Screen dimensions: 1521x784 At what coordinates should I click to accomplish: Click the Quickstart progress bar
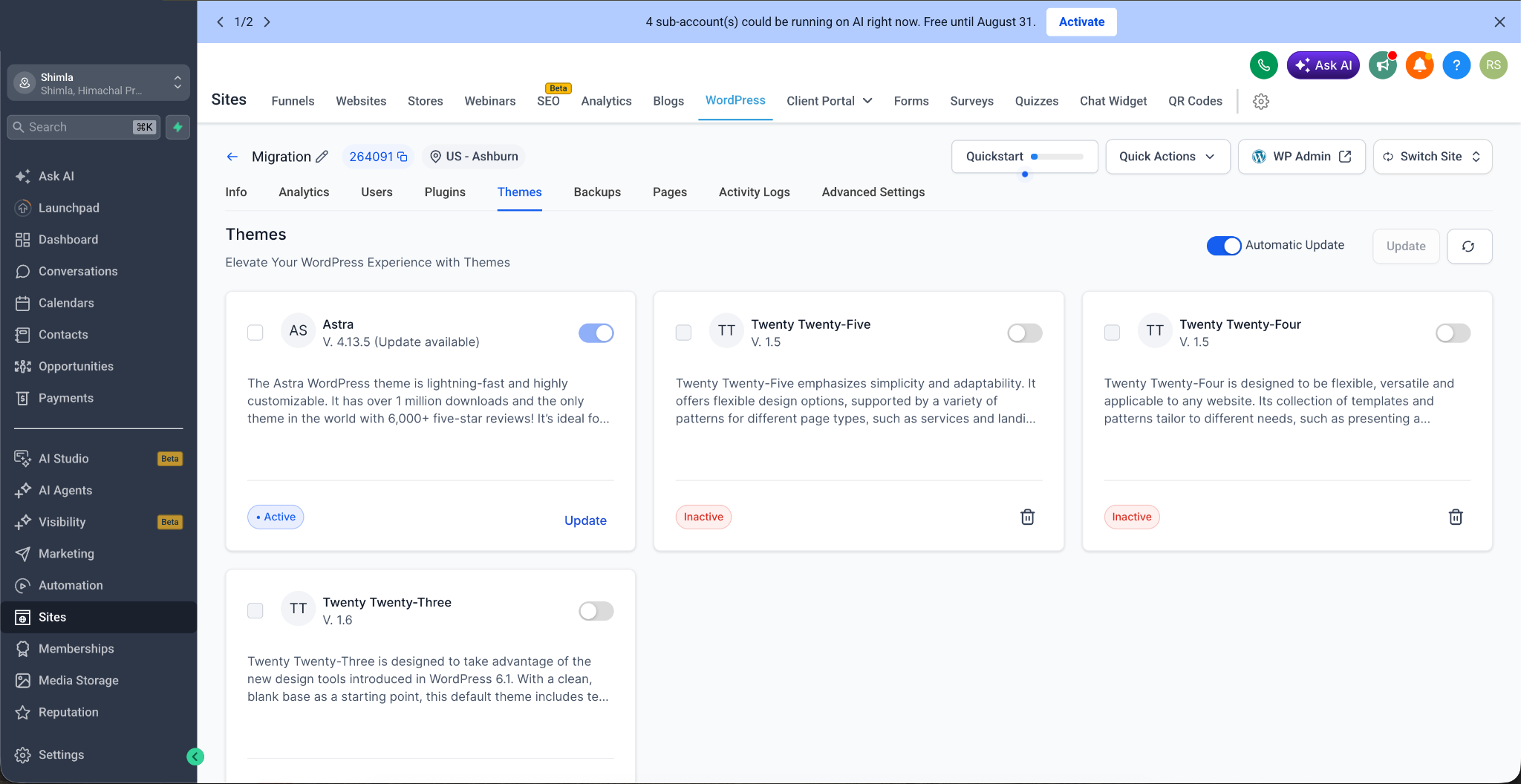[1057, 157]
